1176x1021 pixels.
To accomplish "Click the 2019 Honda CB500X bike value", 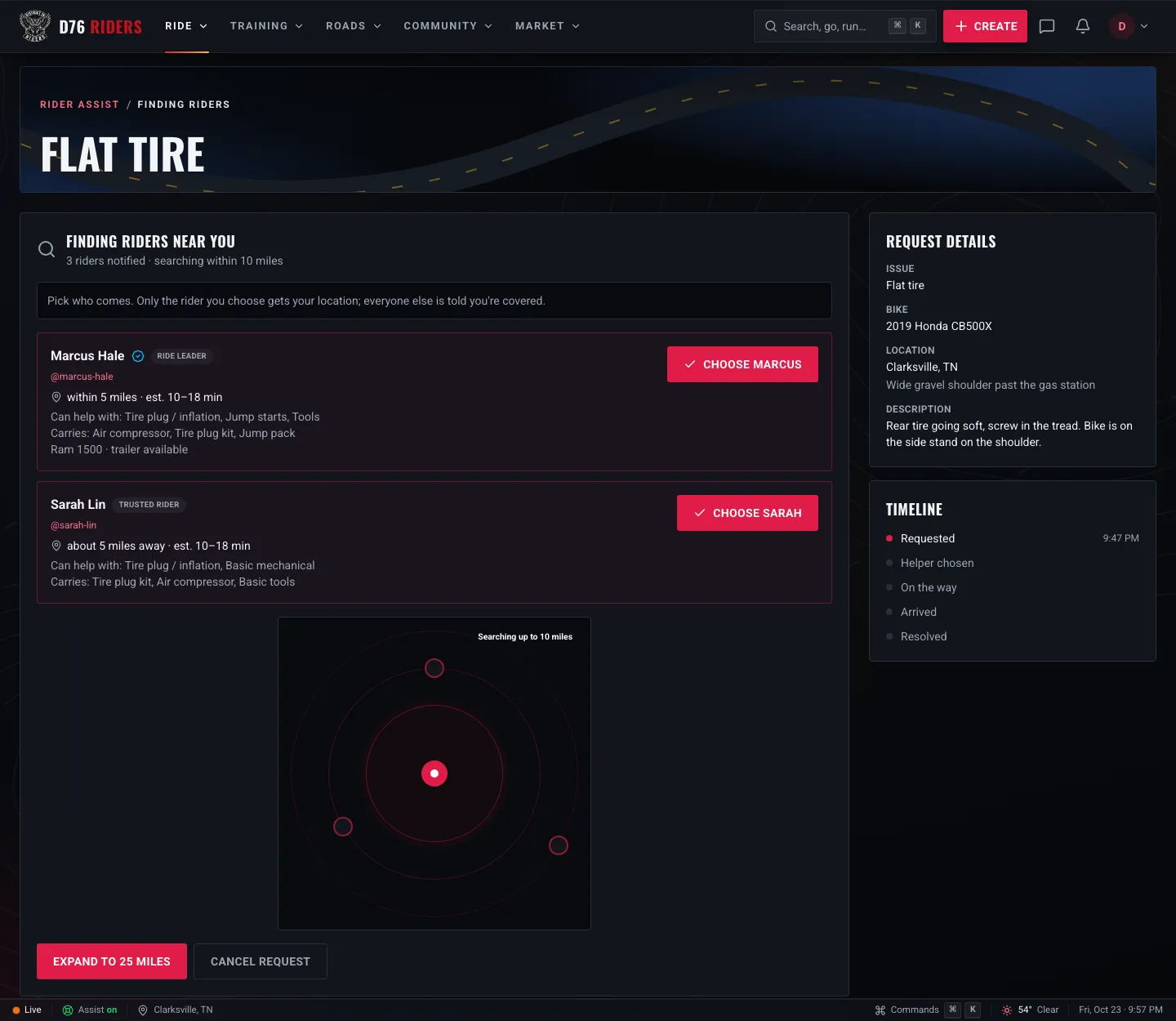I will 939,326.
